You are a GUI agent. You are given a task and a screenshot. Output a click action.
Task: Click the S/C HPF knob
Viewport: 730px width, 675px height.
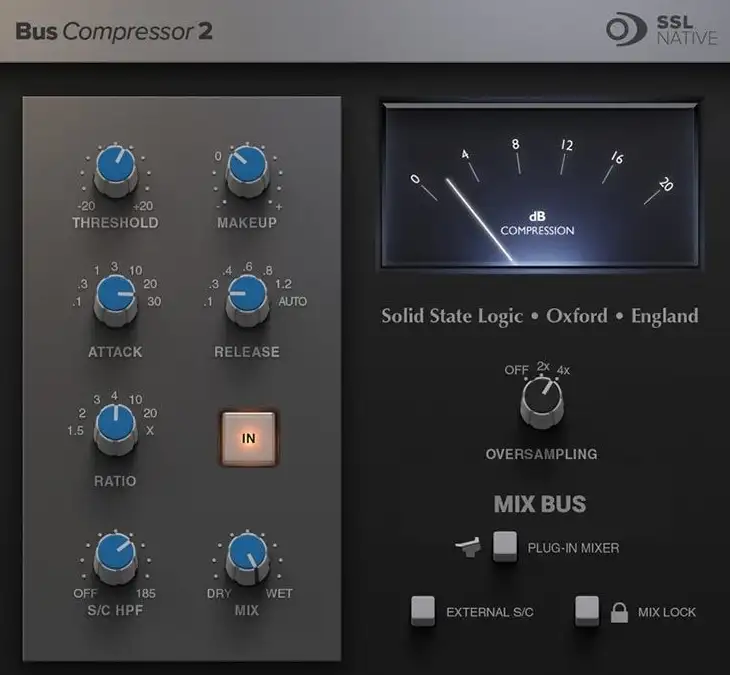[115, 557]
